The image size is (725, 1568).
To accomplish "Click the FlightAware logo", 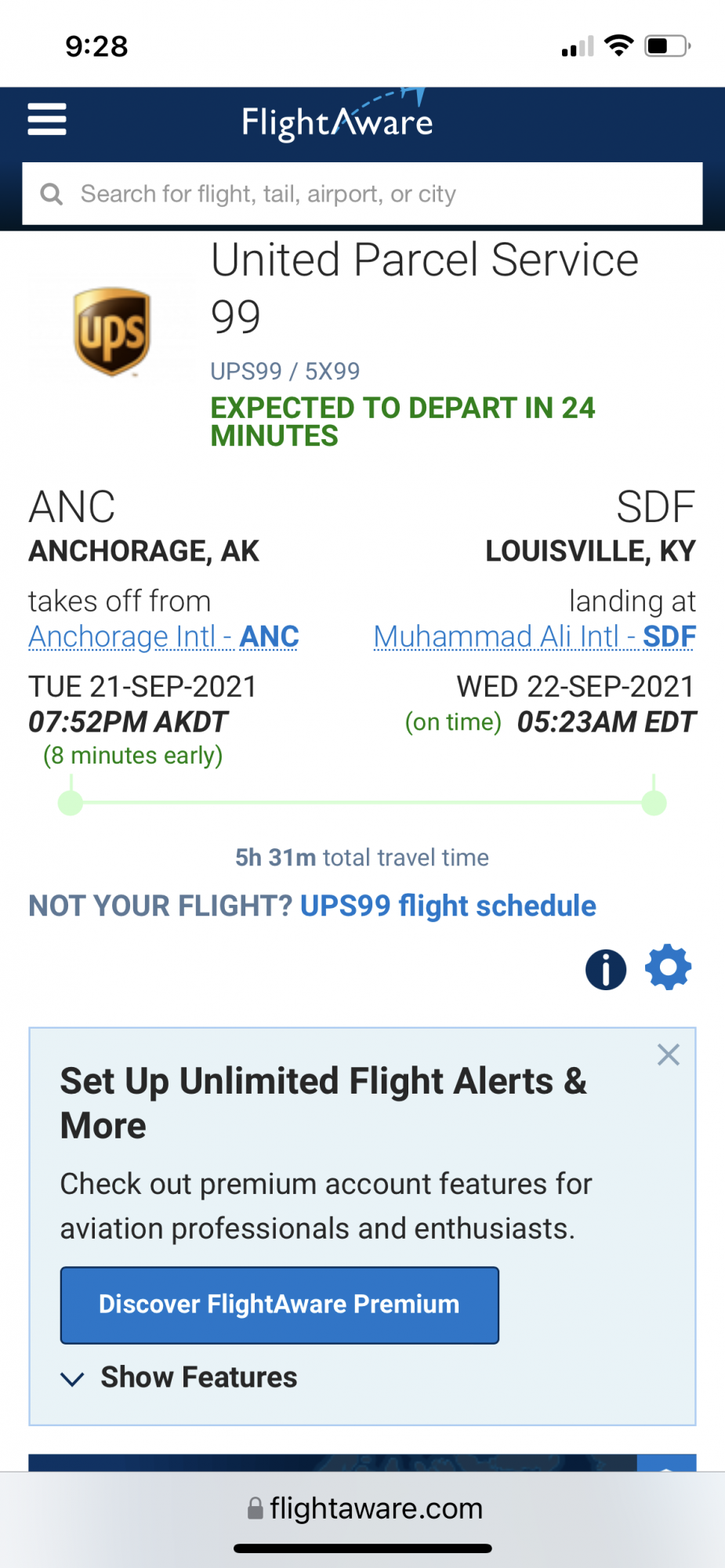I will tap(337, 120).
